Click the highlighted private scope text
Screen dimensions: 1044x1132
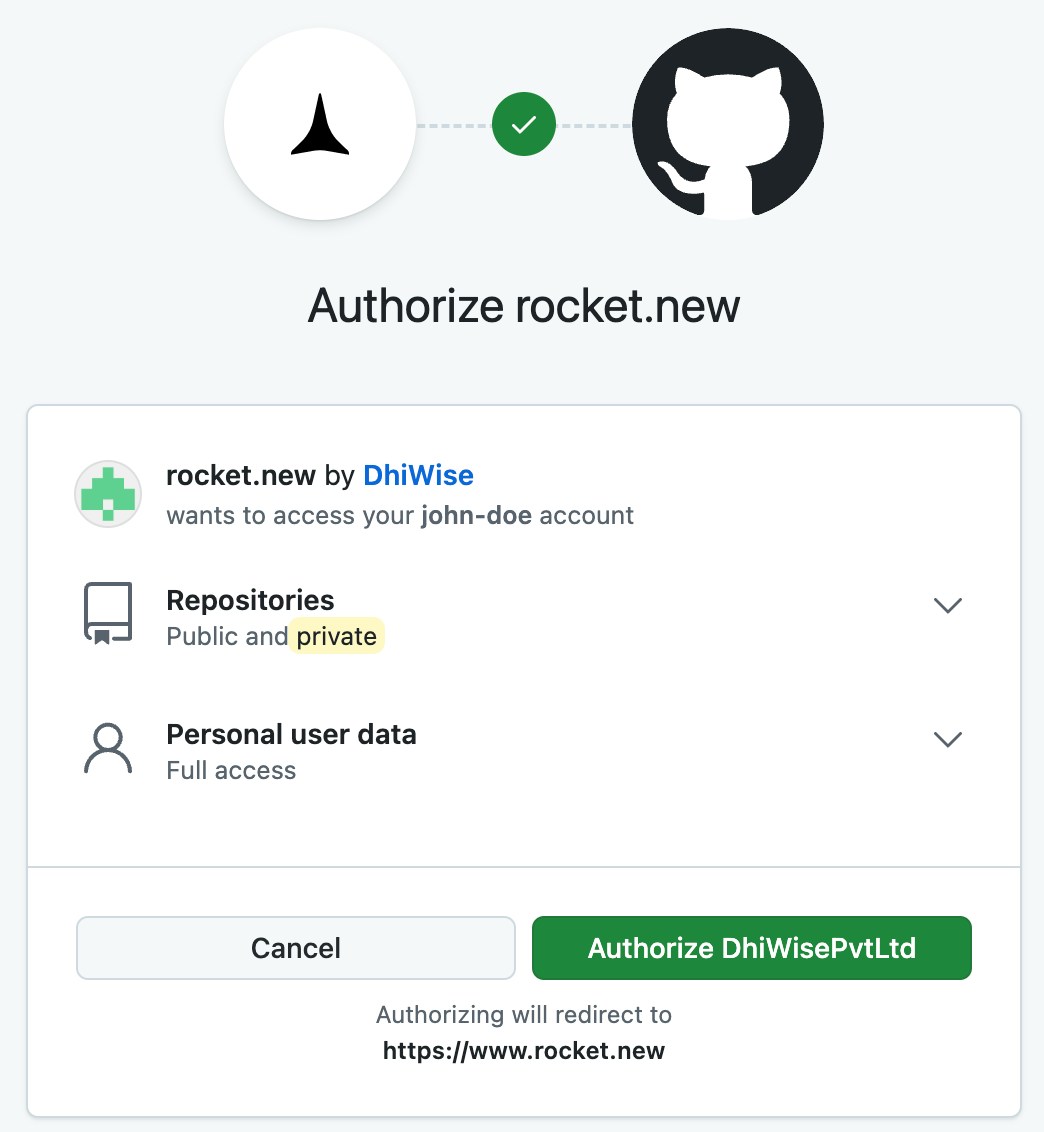click(x=337, y=635)
